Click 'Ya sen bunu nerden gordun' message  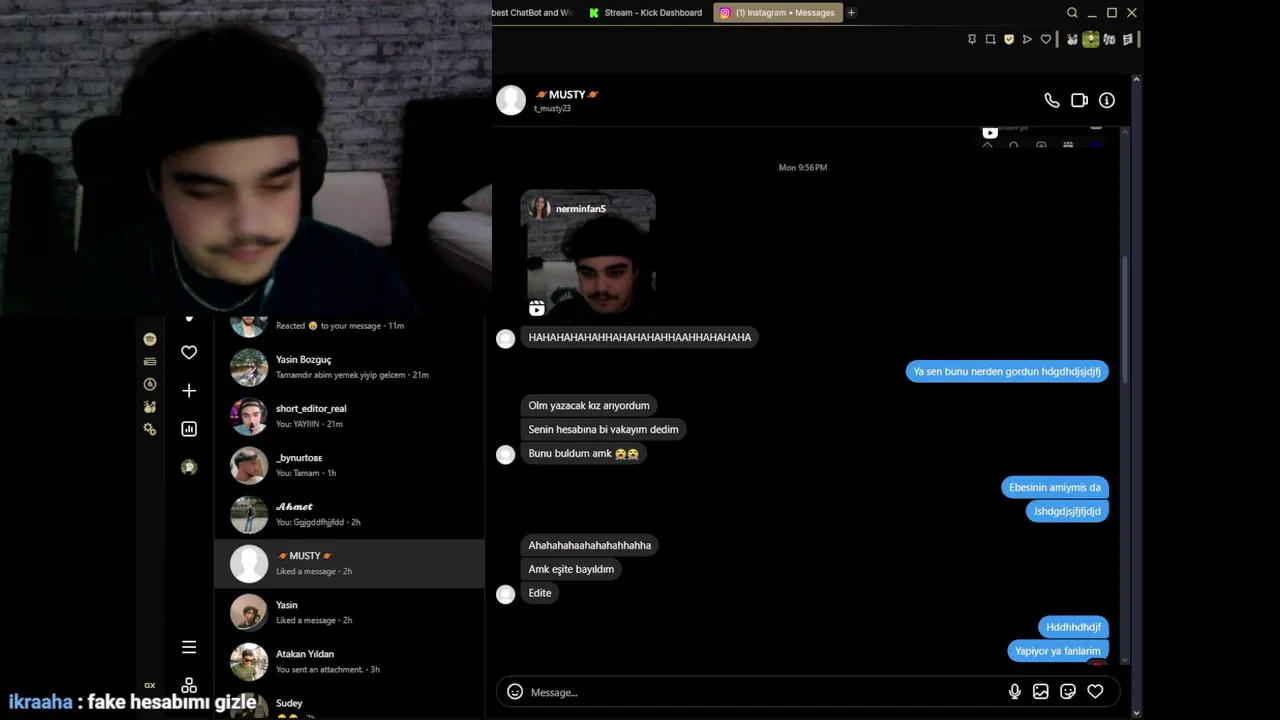[1007, 371]
